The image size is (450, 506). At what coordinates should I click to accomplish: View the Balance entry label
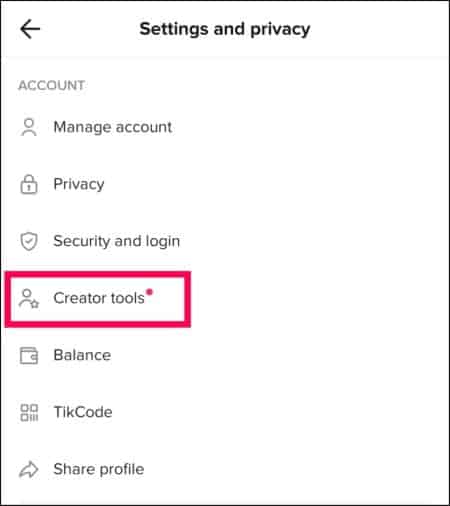(x=82, y=355)
